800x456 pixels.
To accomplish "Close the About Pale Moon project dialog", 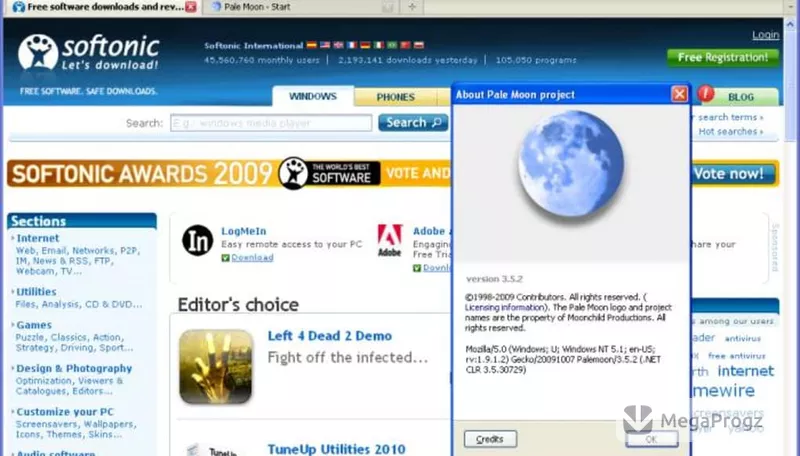I will (x=679, y=94).
